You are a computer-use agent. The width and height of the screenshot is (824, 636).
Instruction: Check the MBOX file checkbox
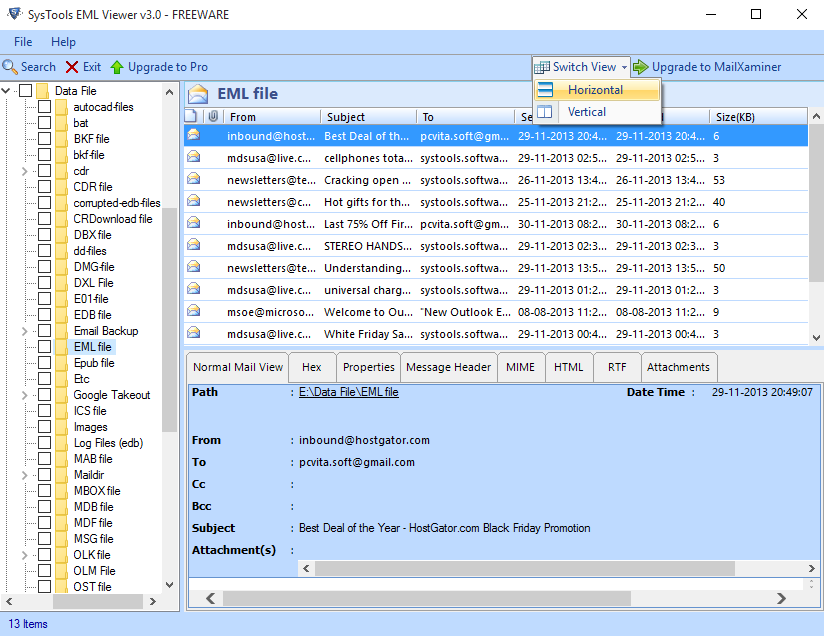[x=45, y=490]
